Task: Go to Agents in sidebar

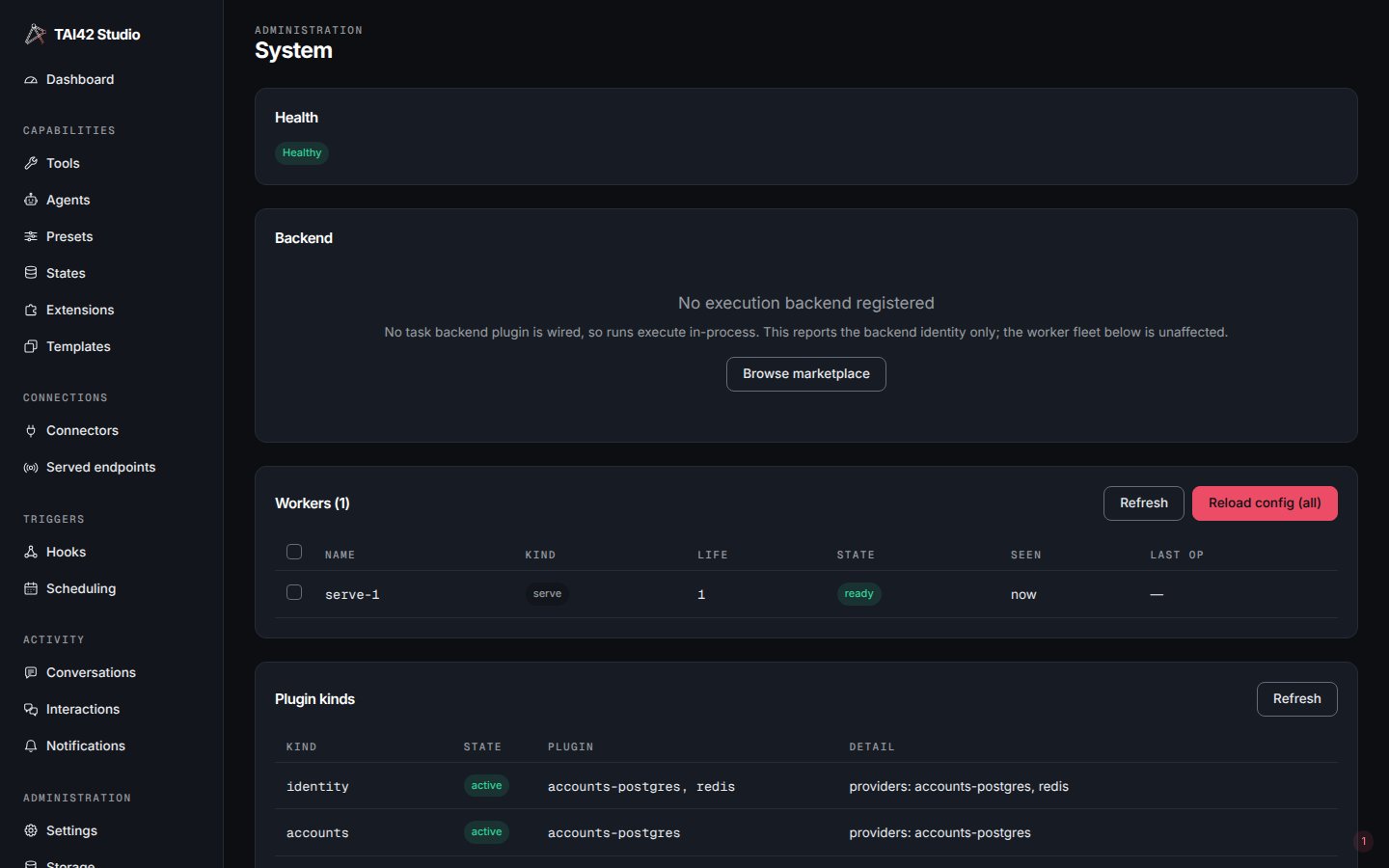Action: coord(111,201)
